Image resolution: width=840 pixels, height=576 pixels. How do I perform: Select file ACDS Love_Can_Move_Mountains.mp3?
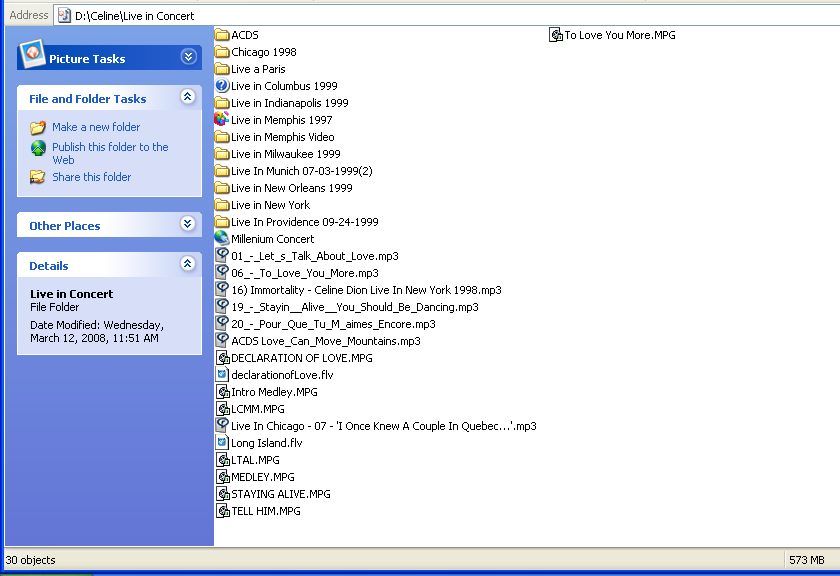coord(325,341)
